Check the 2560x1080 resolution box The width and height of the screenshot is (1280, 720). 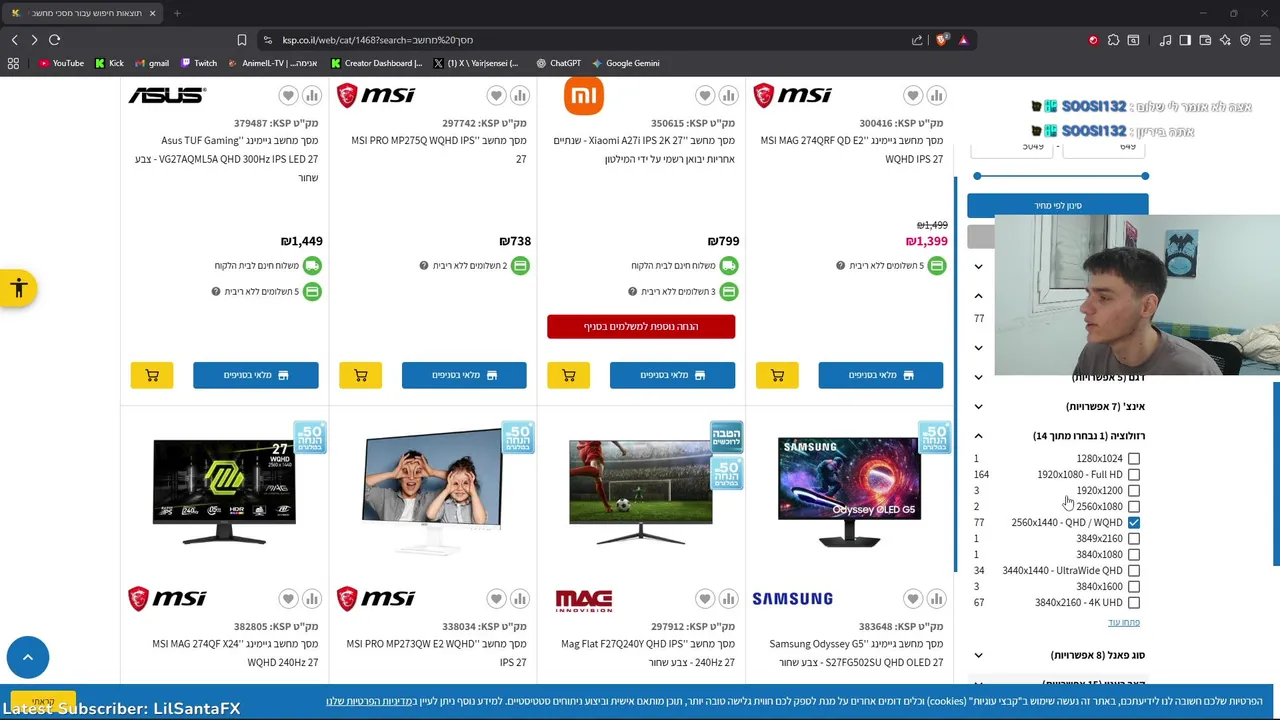1134,507
